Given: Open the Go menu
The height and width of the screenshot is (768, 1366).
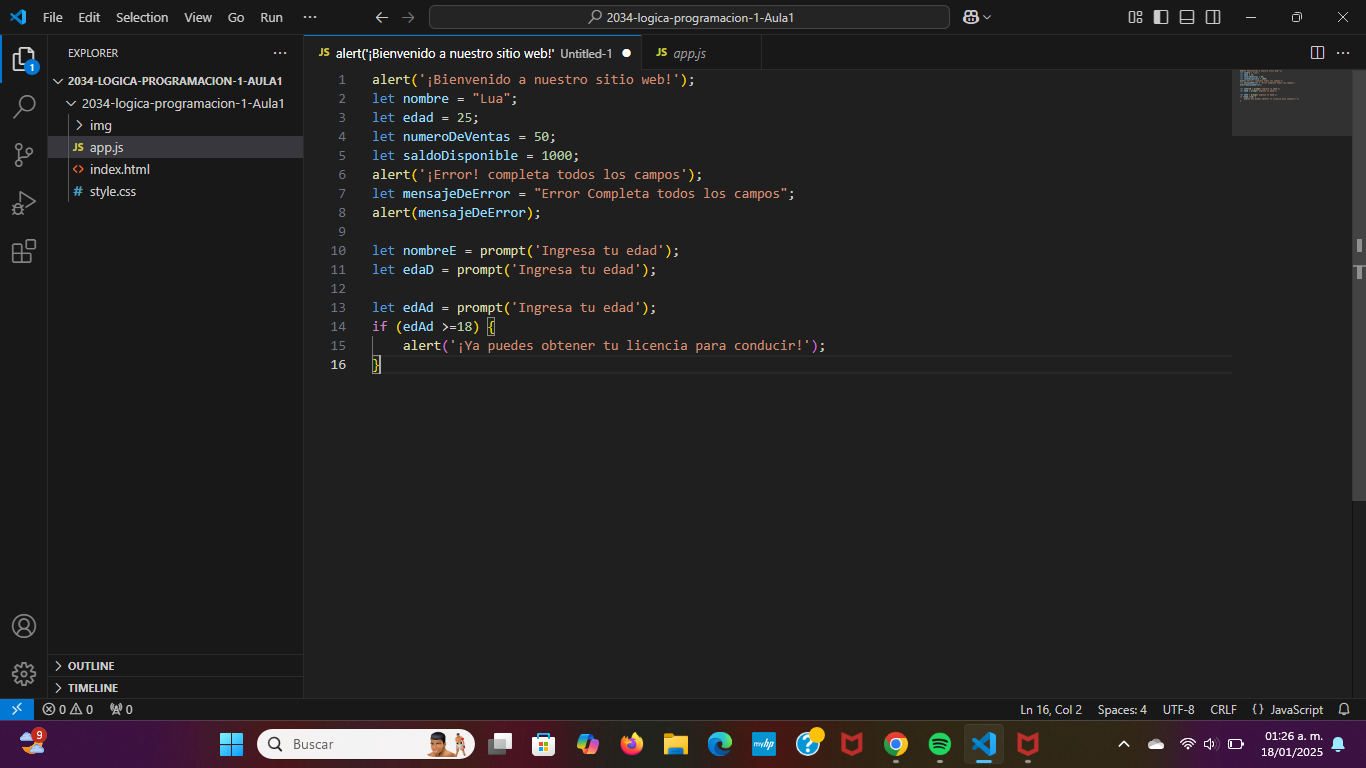Looking at the screenshot, I should pos(236,17).
